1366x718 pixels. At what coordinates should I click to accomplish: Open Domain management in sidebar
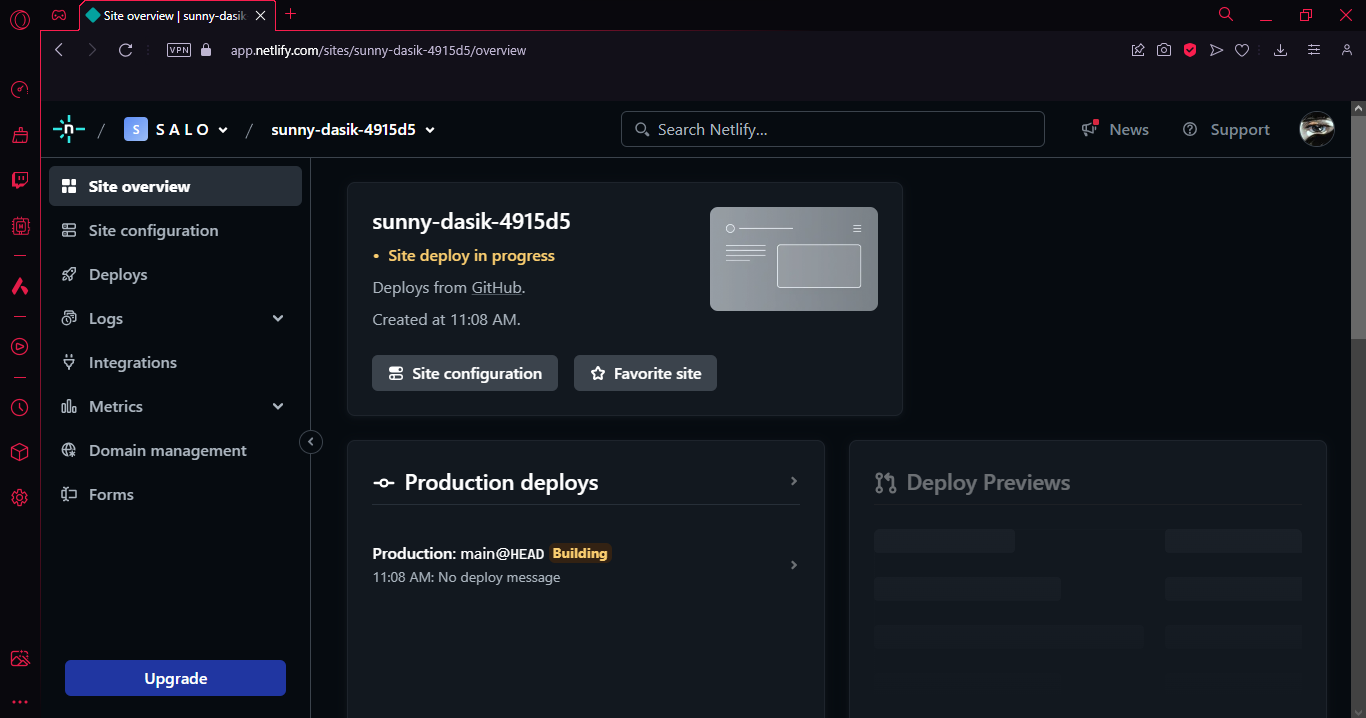point(175,450)
